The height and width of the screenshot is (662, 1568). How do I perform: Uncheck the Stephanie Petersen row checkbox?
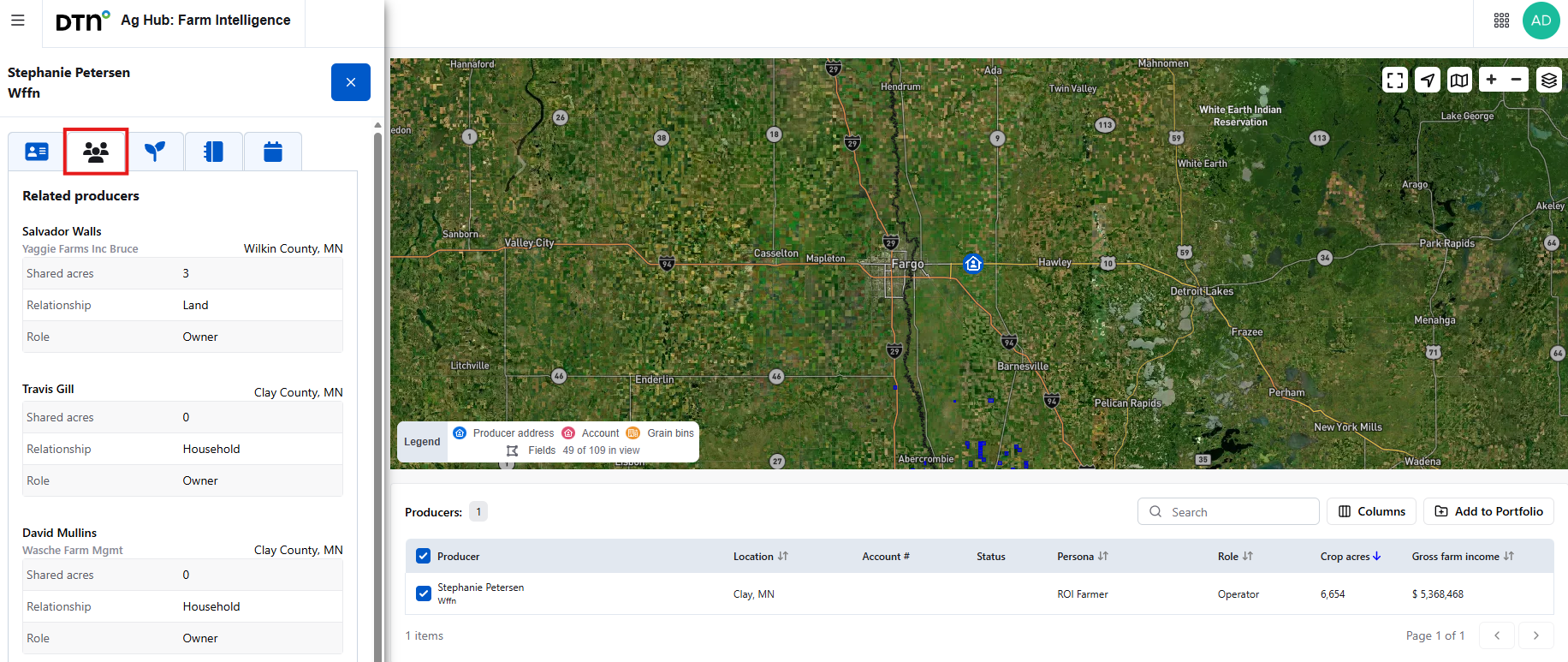click(x=423, y=593)
